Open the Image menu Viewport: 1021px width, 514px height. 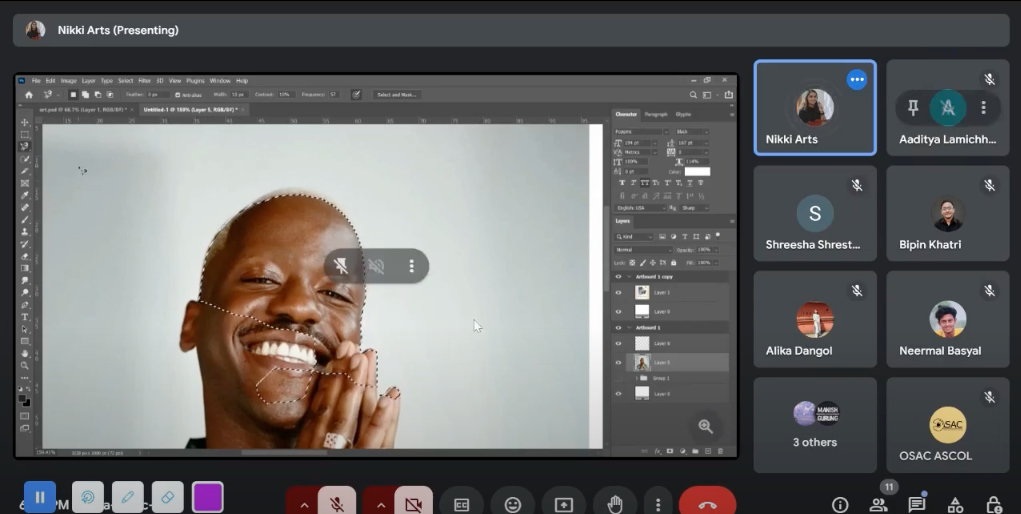point(69,81)
